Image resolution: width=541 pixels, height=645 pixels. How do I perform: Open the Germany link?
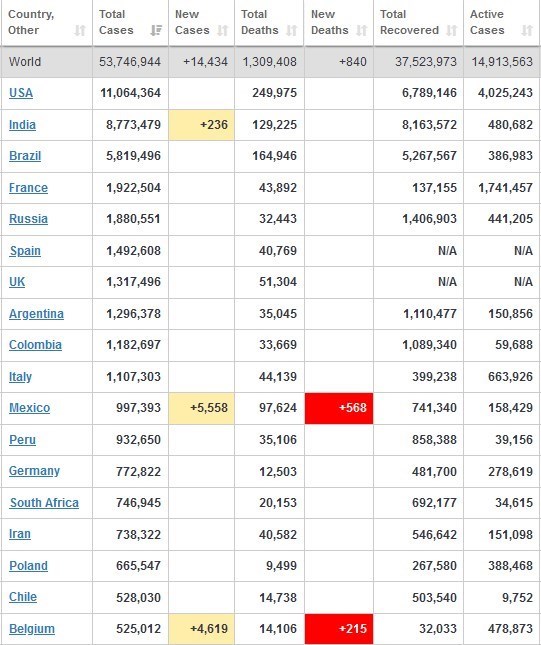pyautogui.click(x=35, y=471)
